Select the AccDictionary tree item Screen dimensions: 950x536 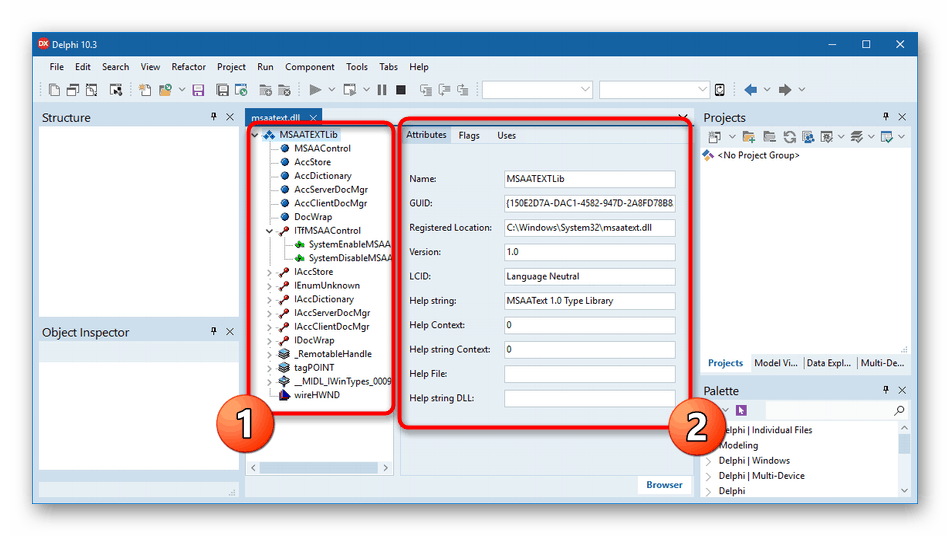[323, 176]
